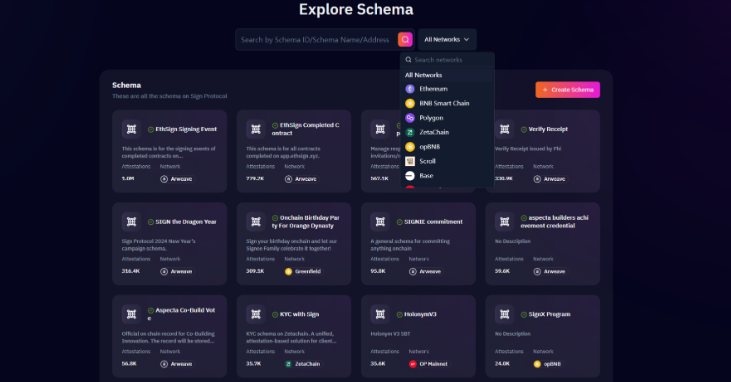731x382 pixels.
Task: Open the HolonymV3 schema
Action: point(418,336)
